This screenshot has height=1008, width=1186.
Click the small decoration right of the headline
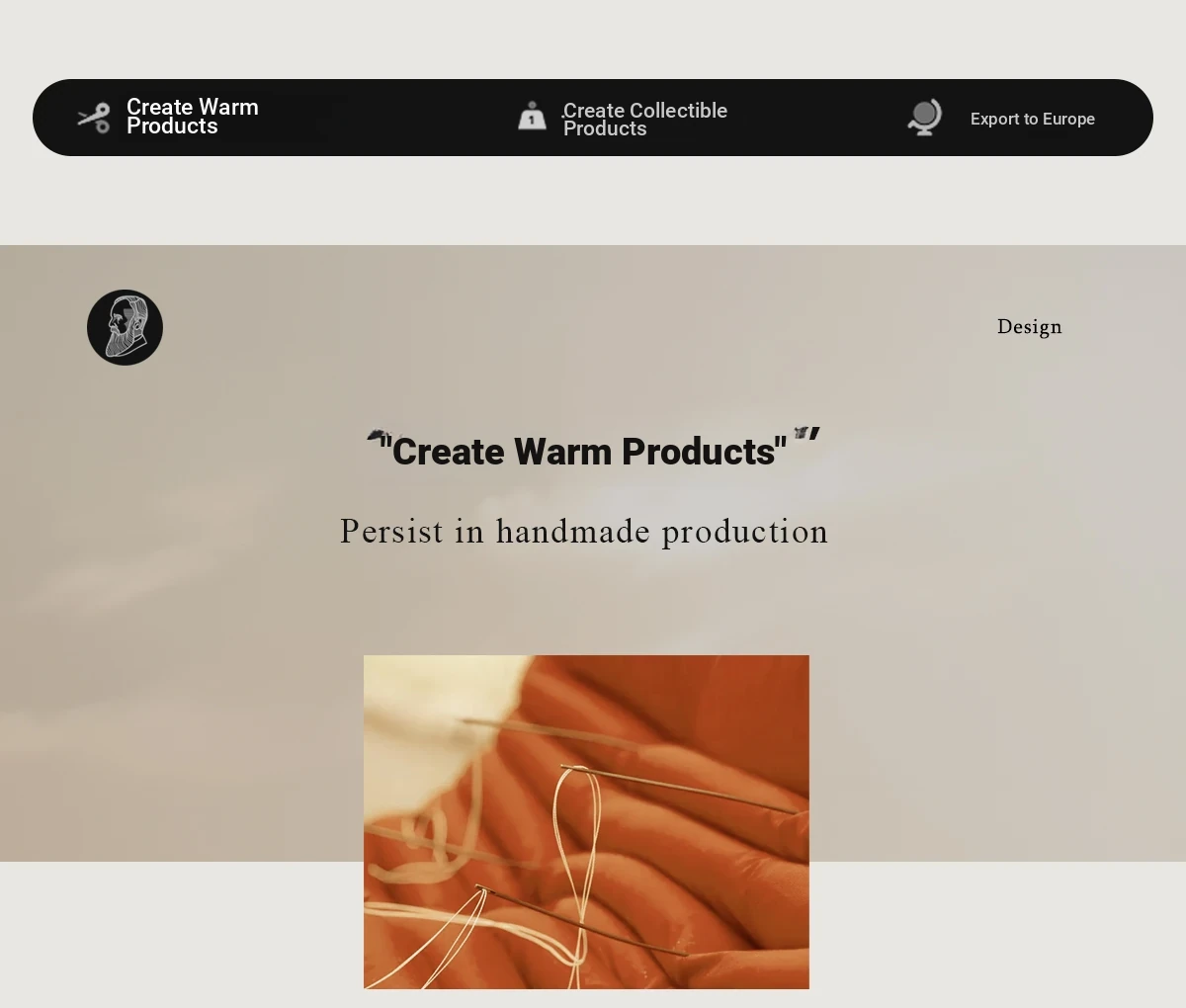(x=801, y=432)
